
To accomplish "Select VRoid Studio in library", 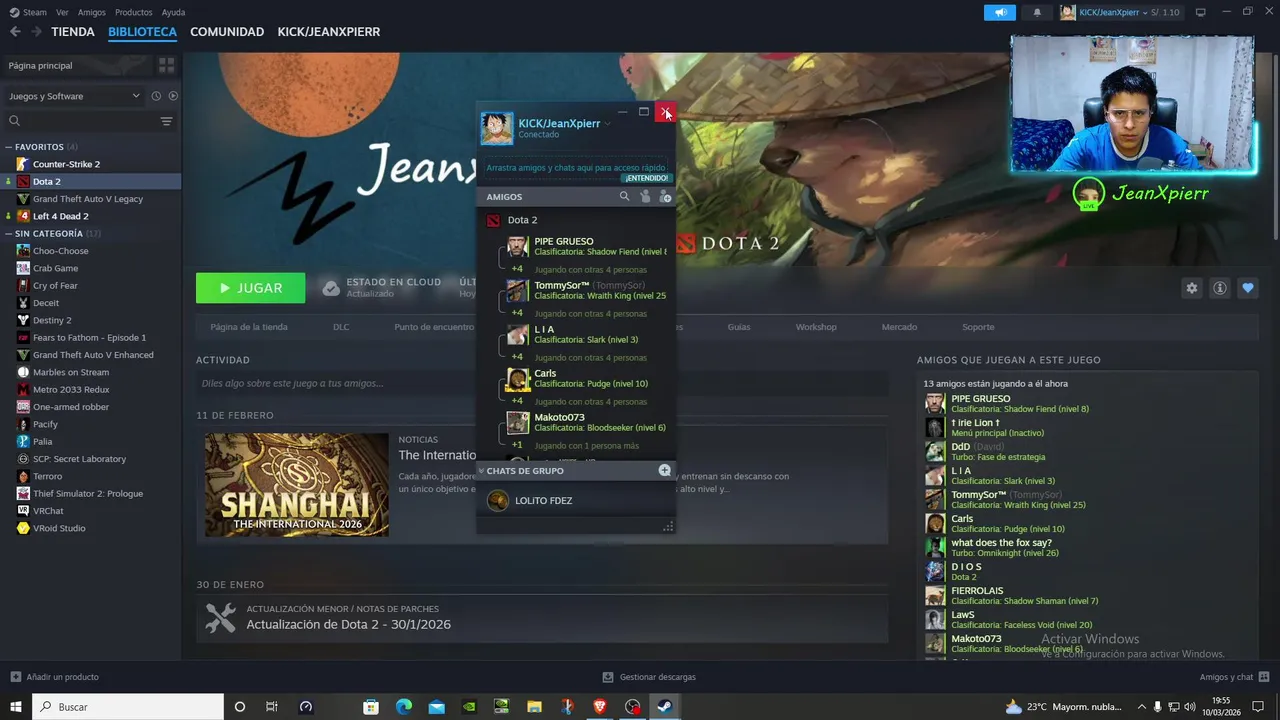I will click(59, 528).
